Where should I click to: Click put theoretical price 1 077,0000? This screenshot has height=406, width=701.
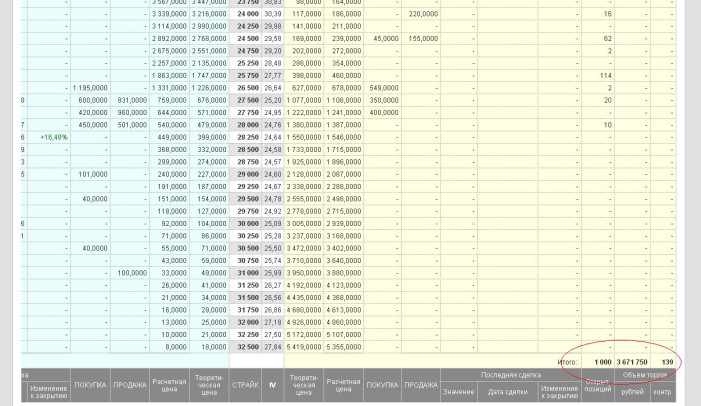(x=304, y=100)
